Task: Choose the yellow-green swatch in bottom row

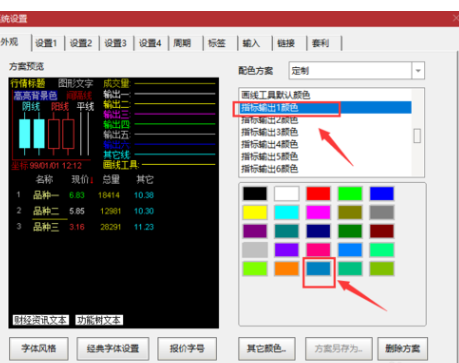Action: click(x=382, y=269)
